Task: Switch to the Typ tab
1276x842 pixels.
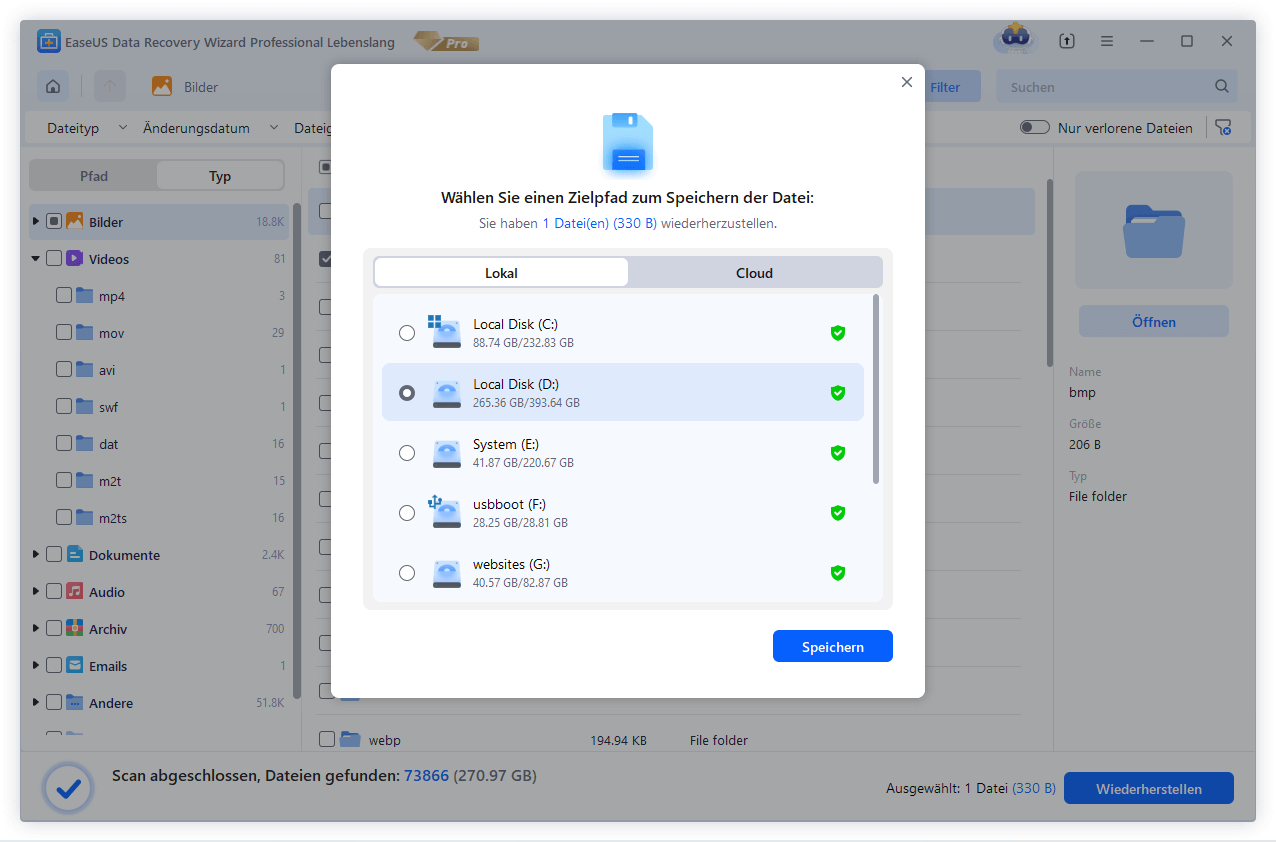Action: 220,176
